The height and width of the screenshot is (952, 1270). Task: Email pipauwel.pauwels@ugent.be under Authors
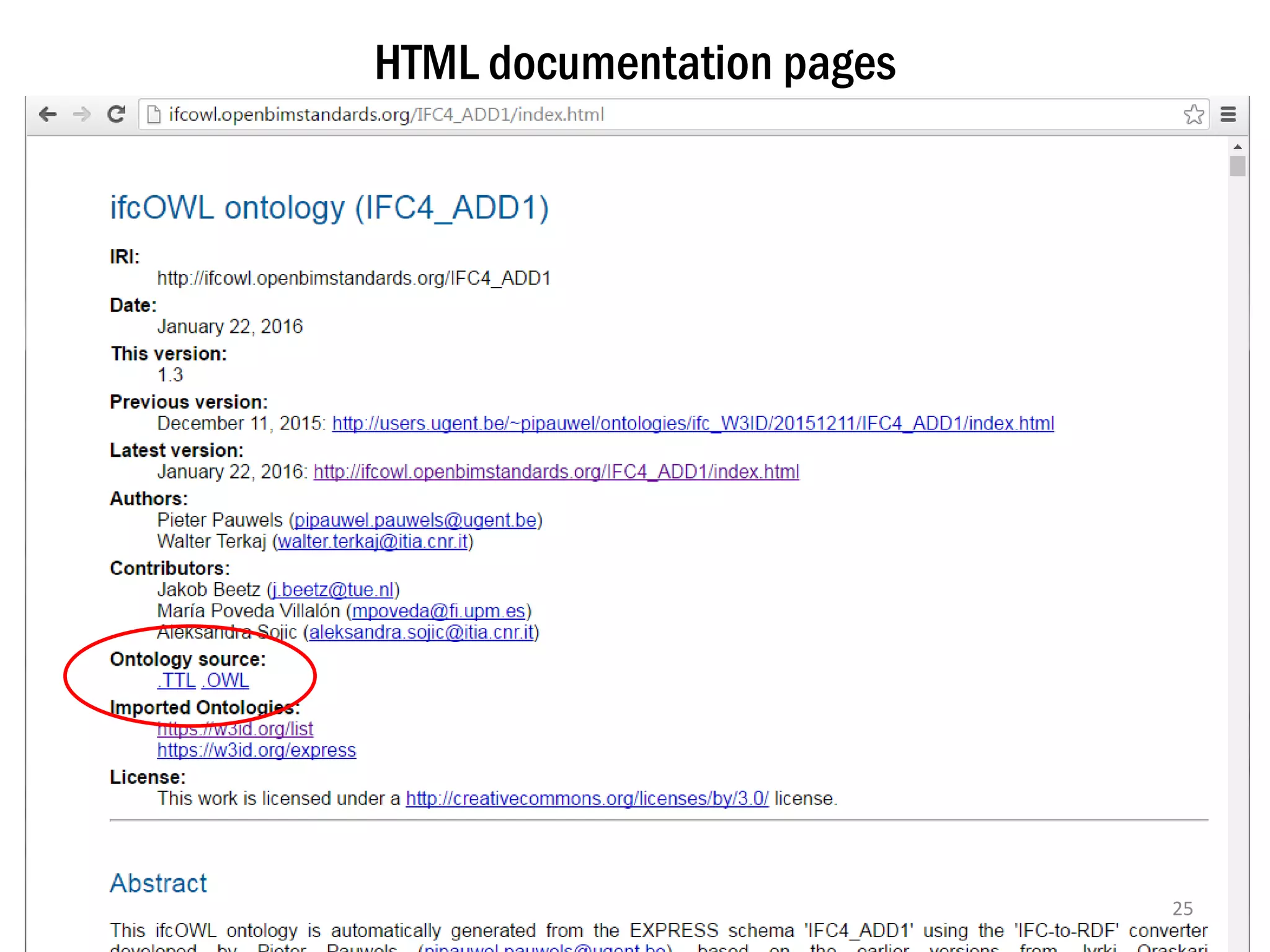tap(415, 520)
